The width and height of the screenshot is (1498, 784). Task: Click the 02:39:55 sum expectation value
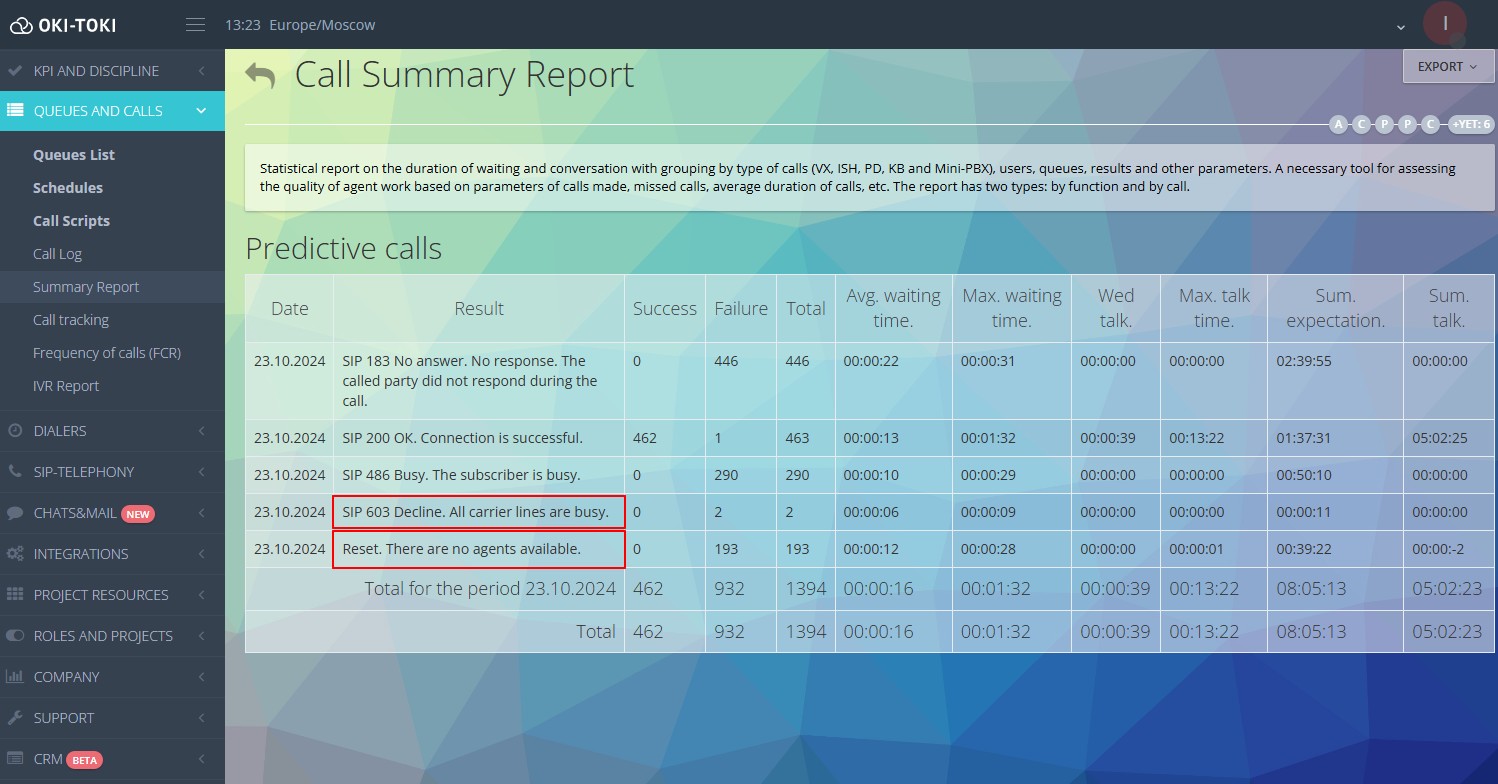point(1304,361)
